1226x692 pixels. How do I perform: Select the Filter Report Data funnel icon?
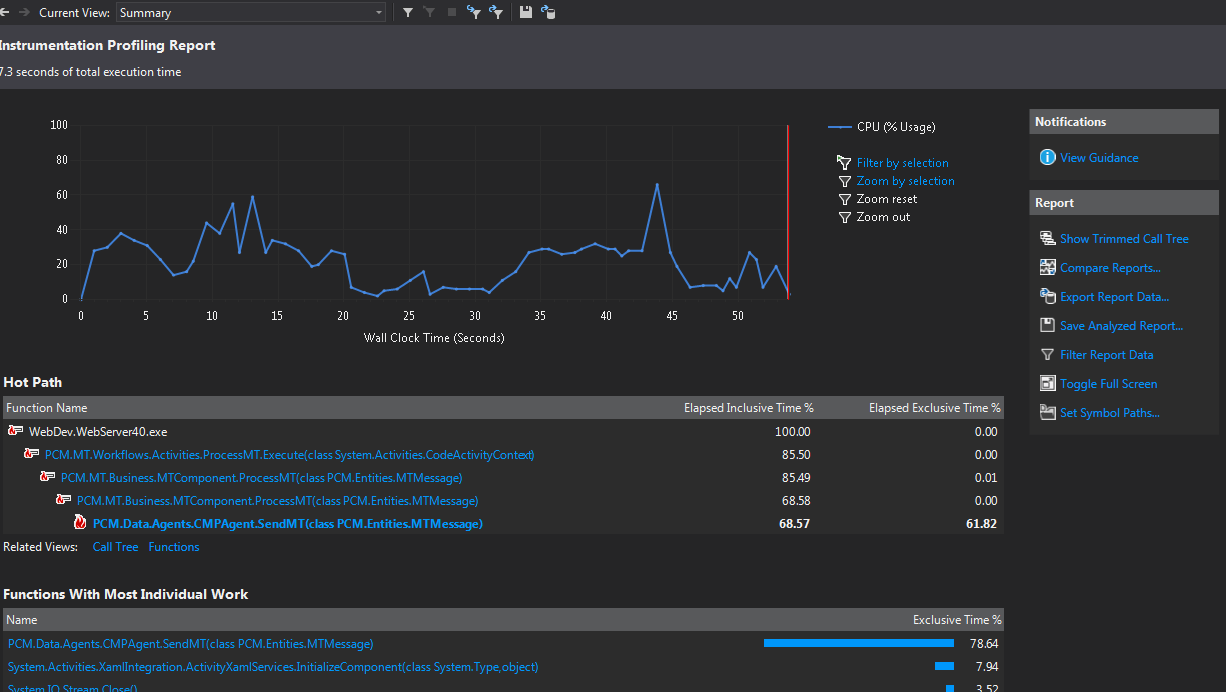coord(1047,354)
